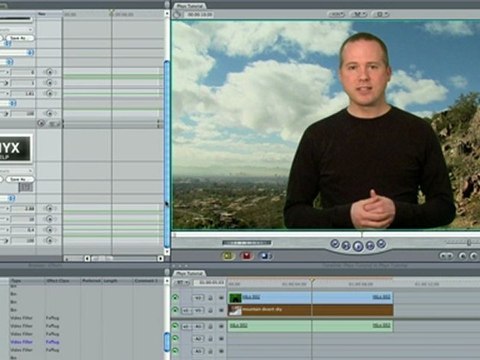Screen dimensions: 480x360
Task: Lock the V1 video track
Action: coord(210,310)
